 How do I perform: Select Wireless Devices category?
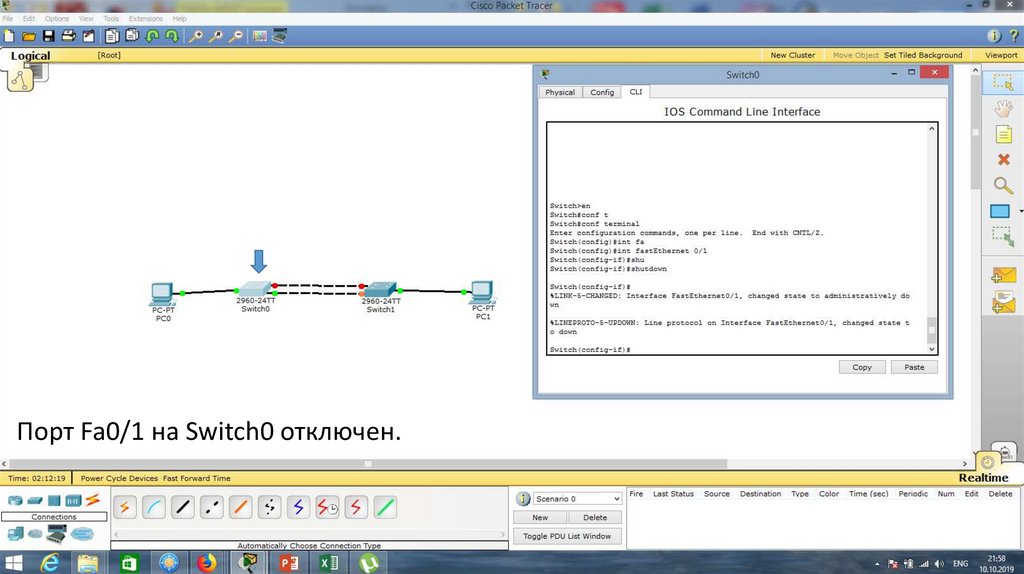click(x=72, y=501)
